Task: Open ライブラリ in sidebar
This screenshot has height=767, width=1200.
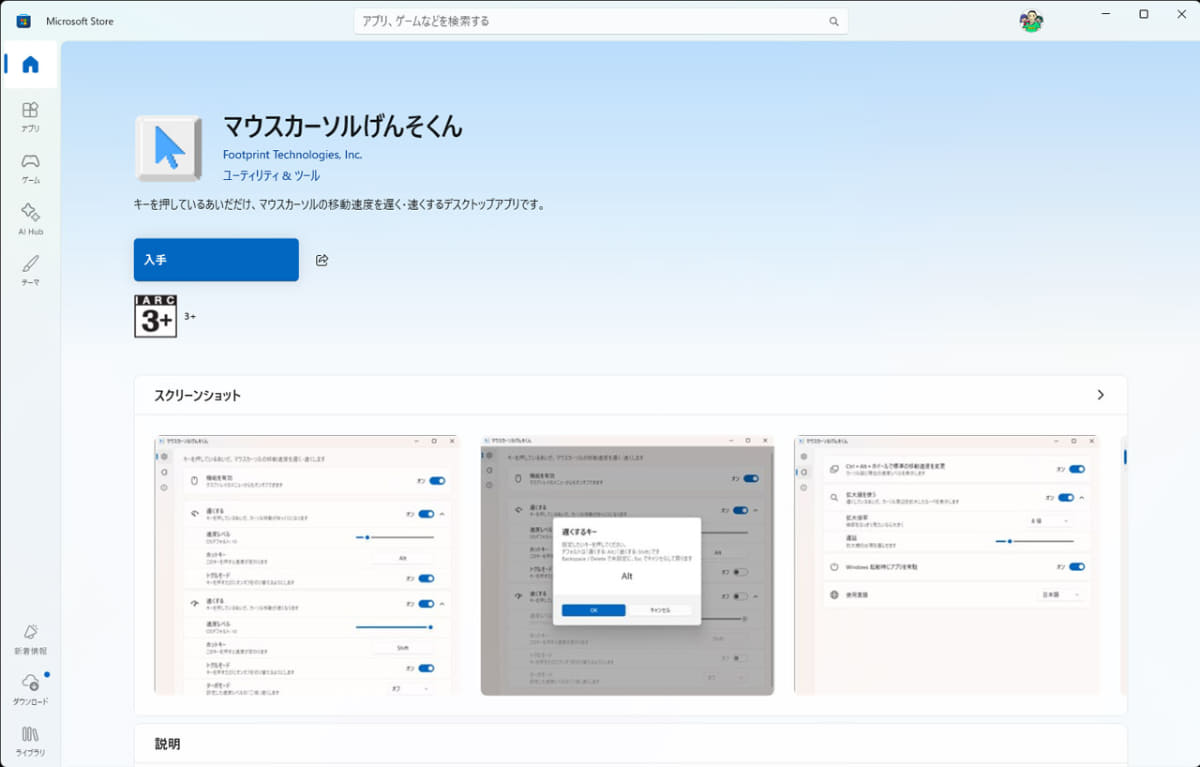Action: [30, 740]
